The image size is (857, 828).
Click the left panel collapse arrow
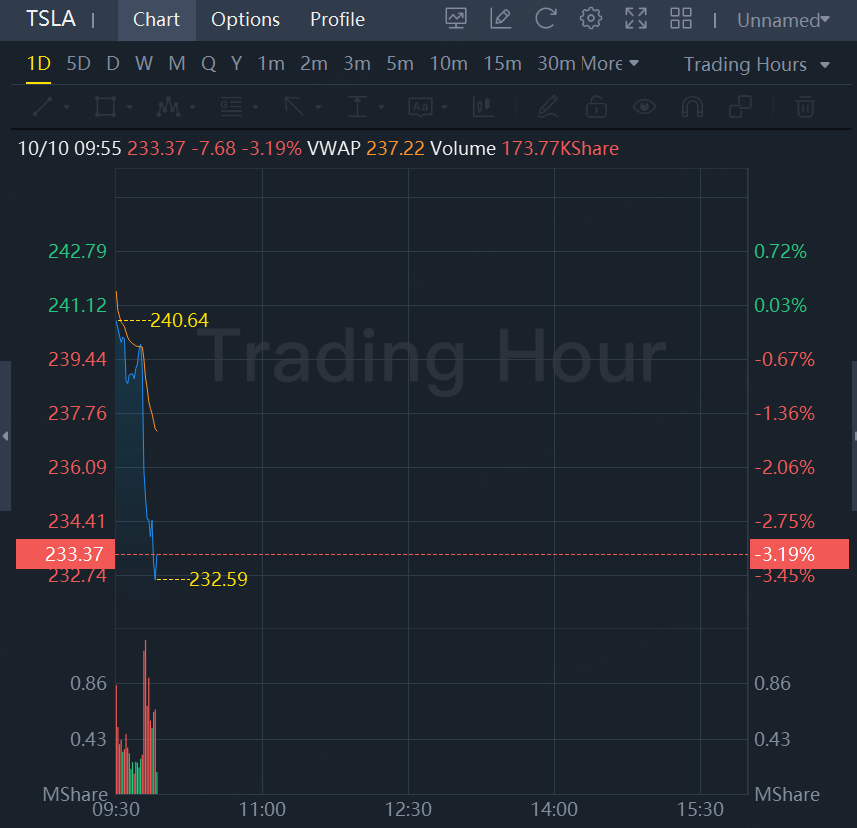(5, 436)
